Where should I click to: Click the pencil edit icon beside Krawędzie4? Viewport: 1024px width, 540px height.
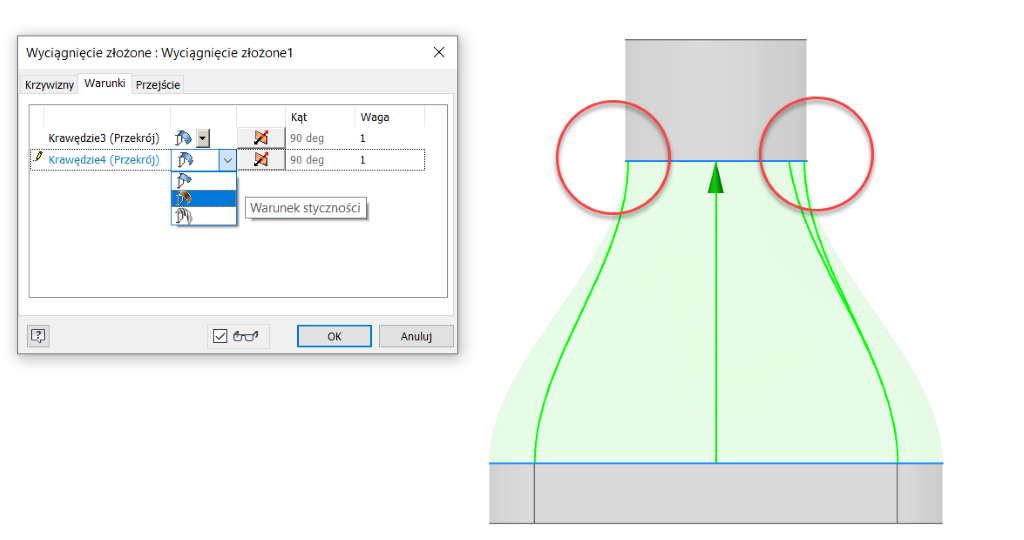click(x=38, y=158)
